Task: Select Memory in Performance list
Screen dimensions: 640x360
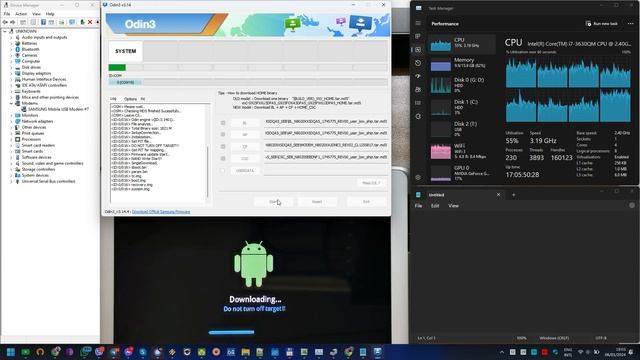Action: pos(462,64)
